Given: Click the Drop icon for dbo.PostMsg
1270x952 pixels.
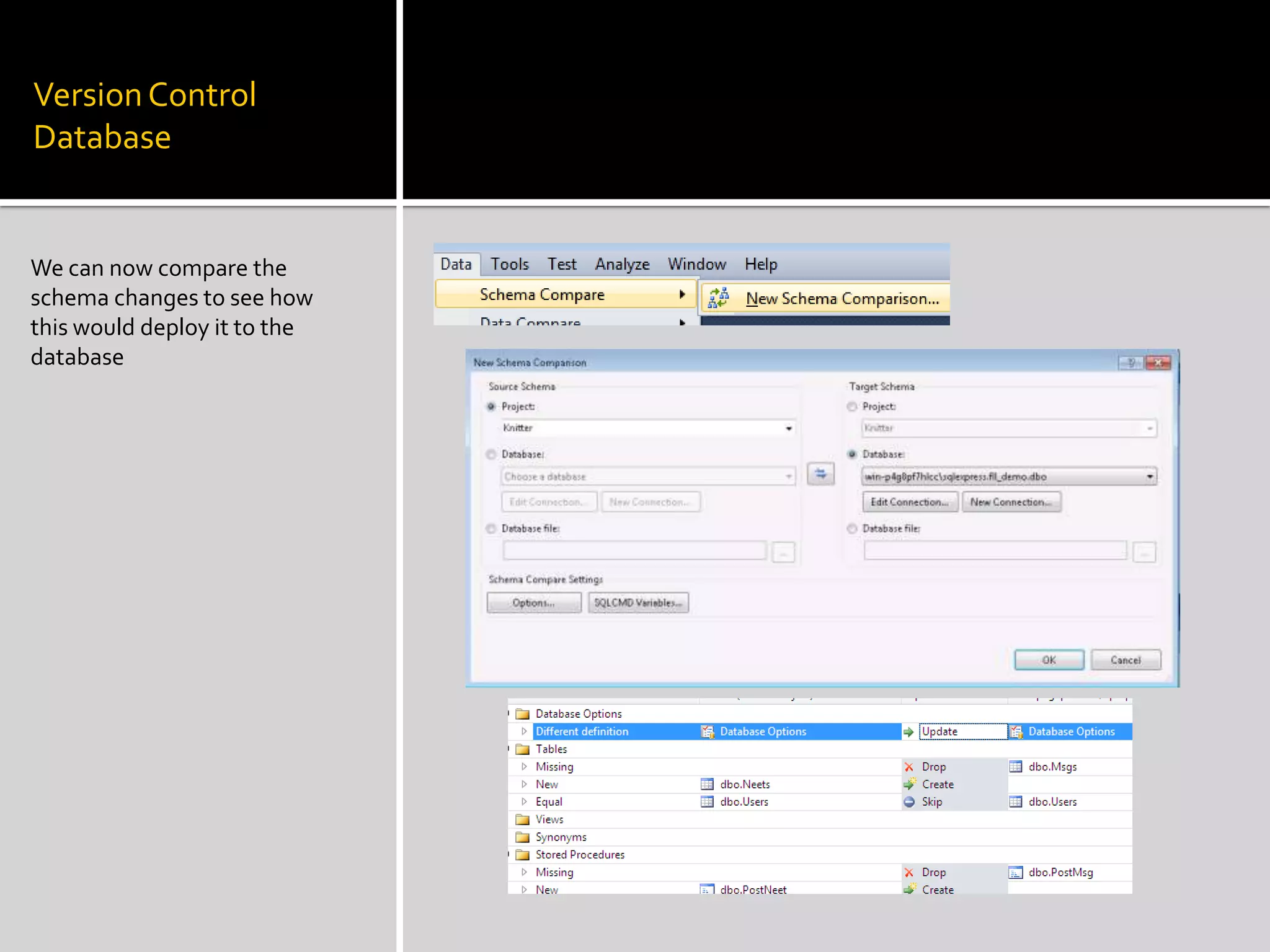Looking at the screenshot, I should (x=909, y=872).
